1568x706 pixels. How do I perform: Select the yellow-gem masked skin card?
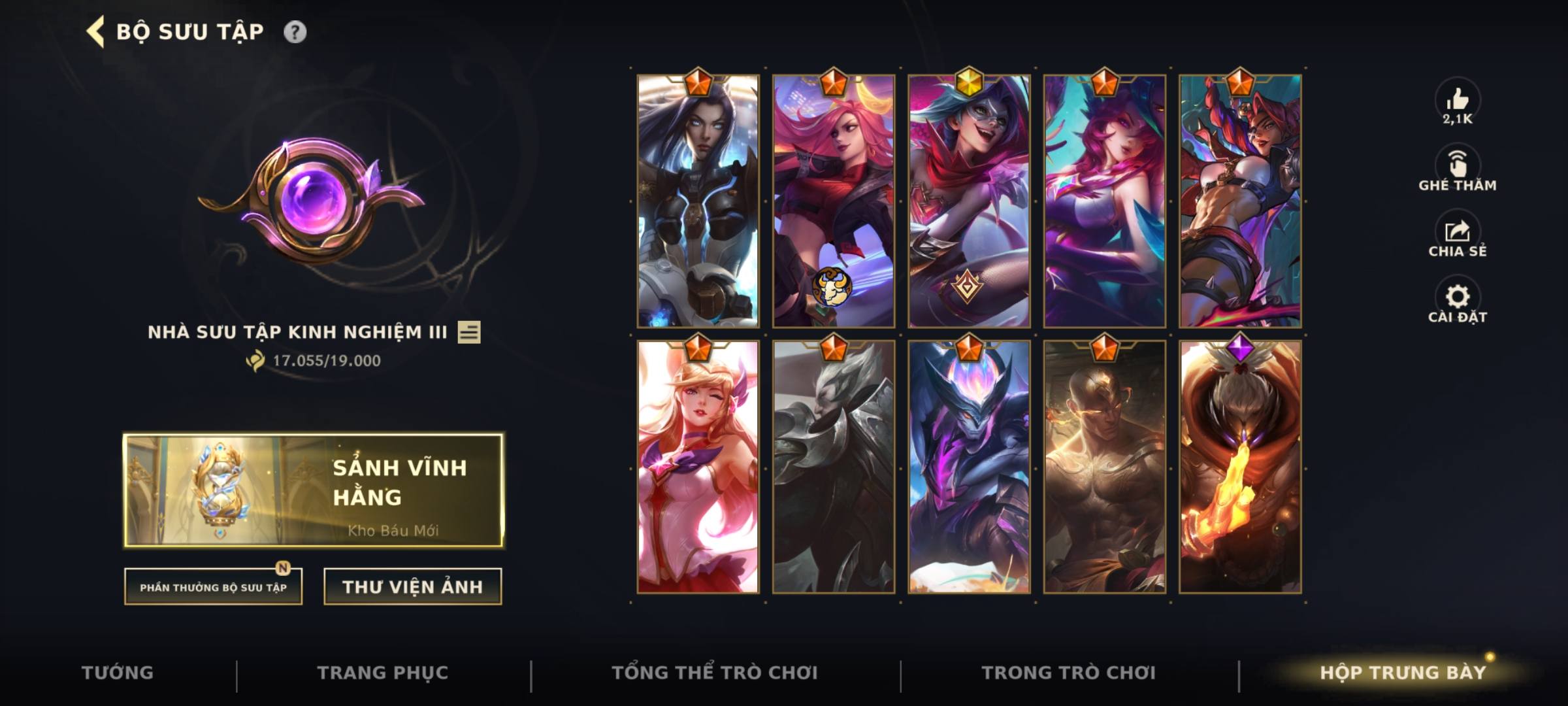[x=969, y=201]
